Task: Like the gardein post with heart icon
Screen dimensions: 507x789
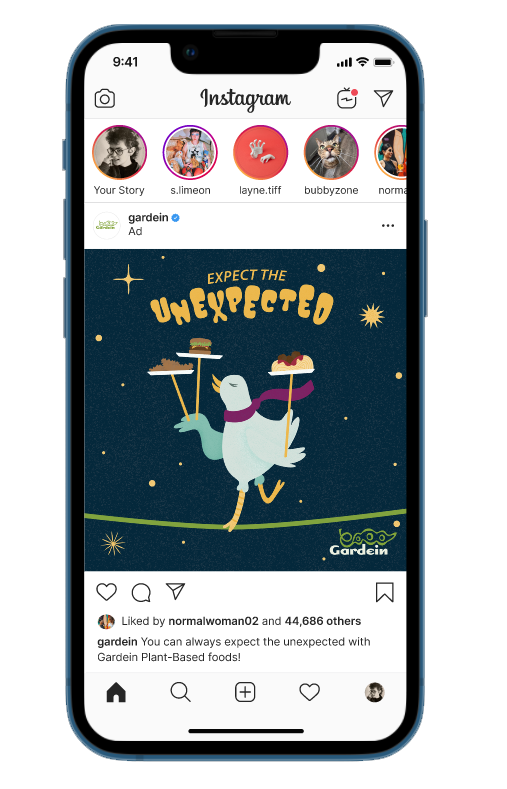Action: click(x=107, y=592)
